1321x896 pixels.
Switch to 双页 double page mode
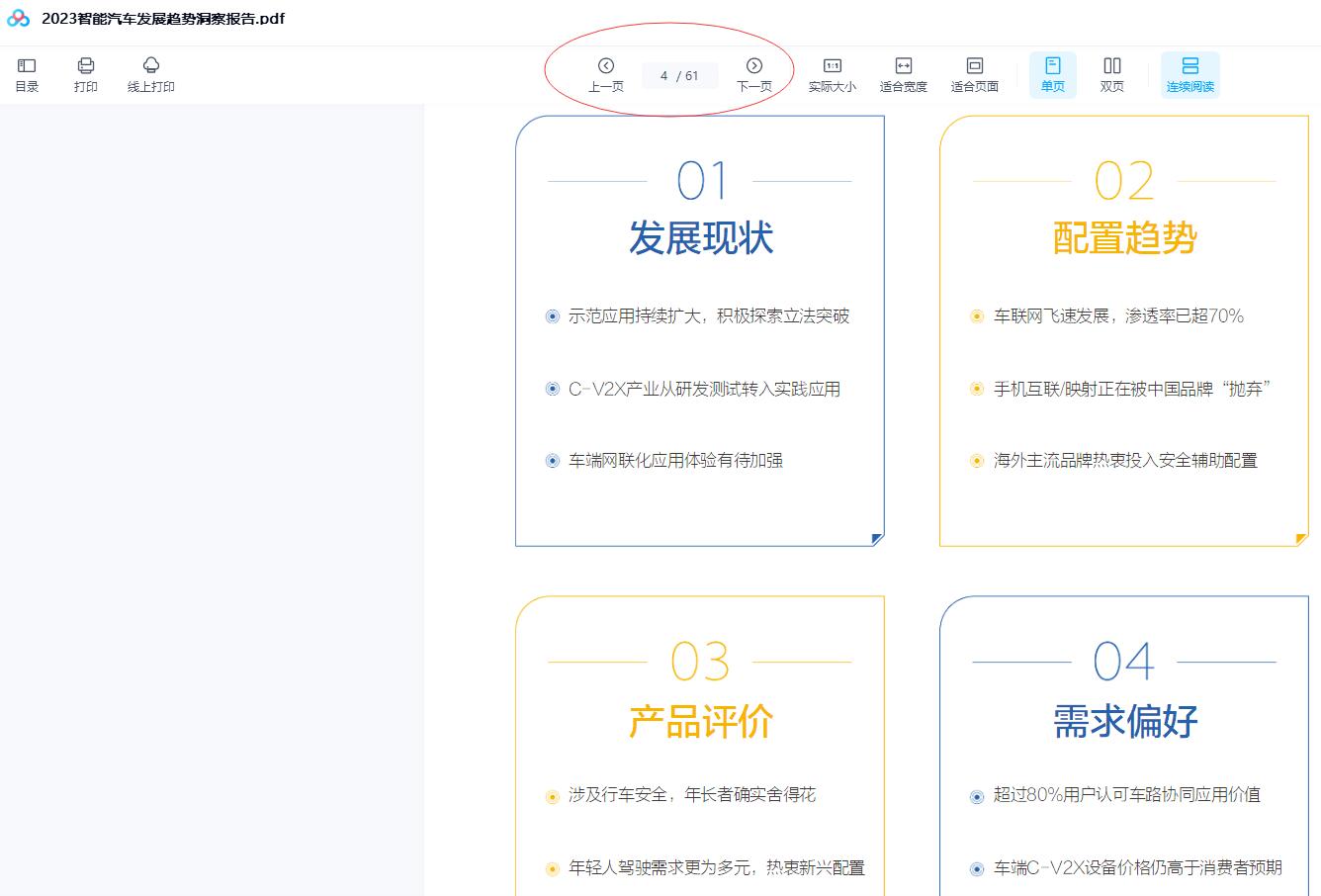1112,74
